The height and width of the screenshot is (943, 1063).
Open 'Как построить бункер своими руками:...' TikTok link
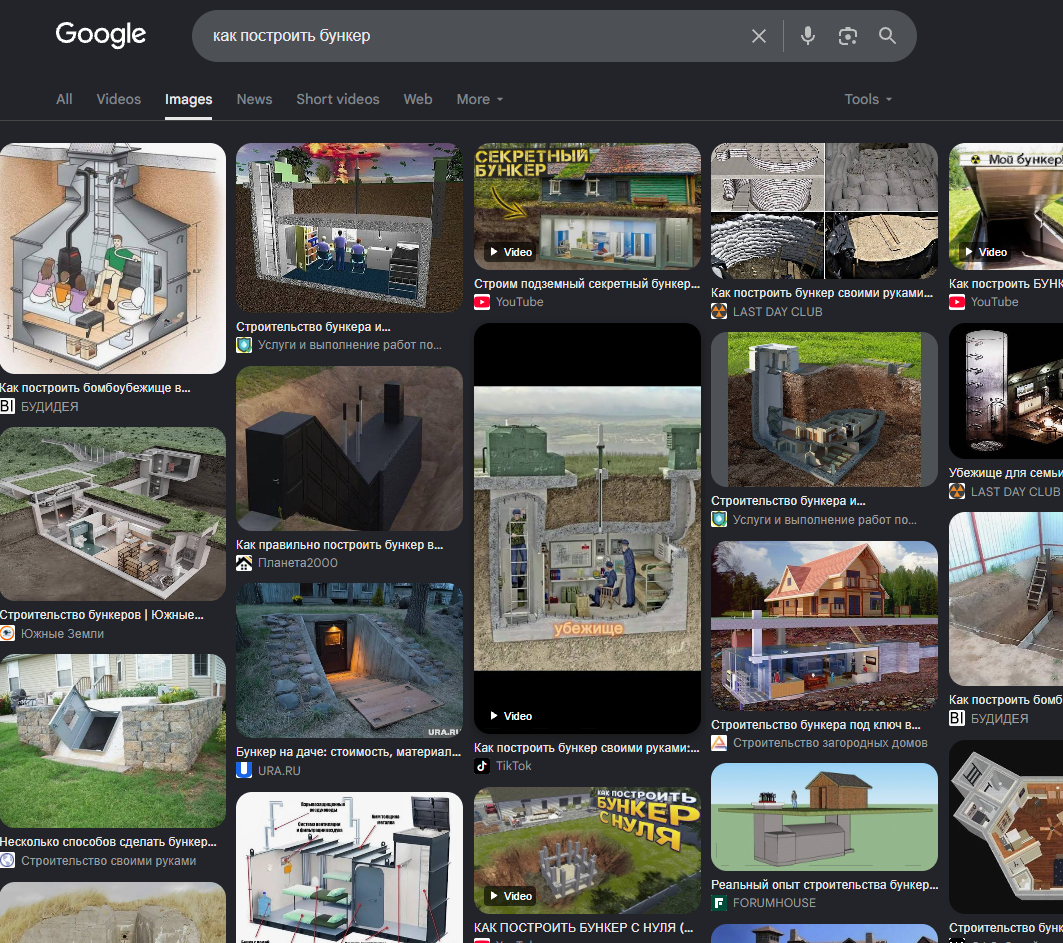point(586,748)
